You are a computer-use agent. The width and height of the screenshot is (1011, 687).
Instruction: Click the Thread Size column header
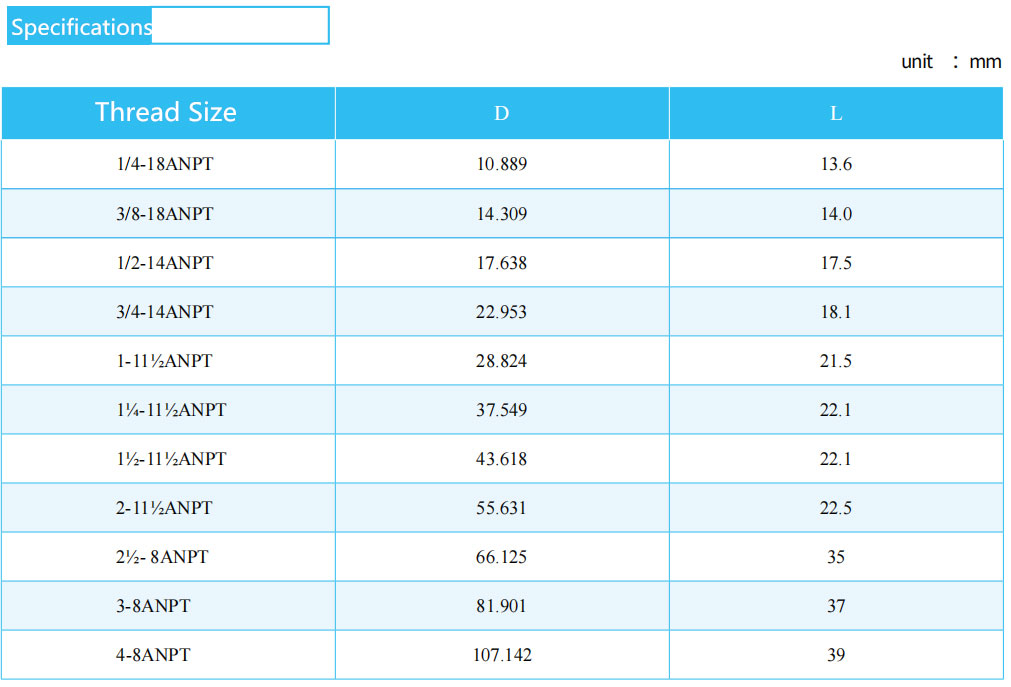tap(166, 112)
